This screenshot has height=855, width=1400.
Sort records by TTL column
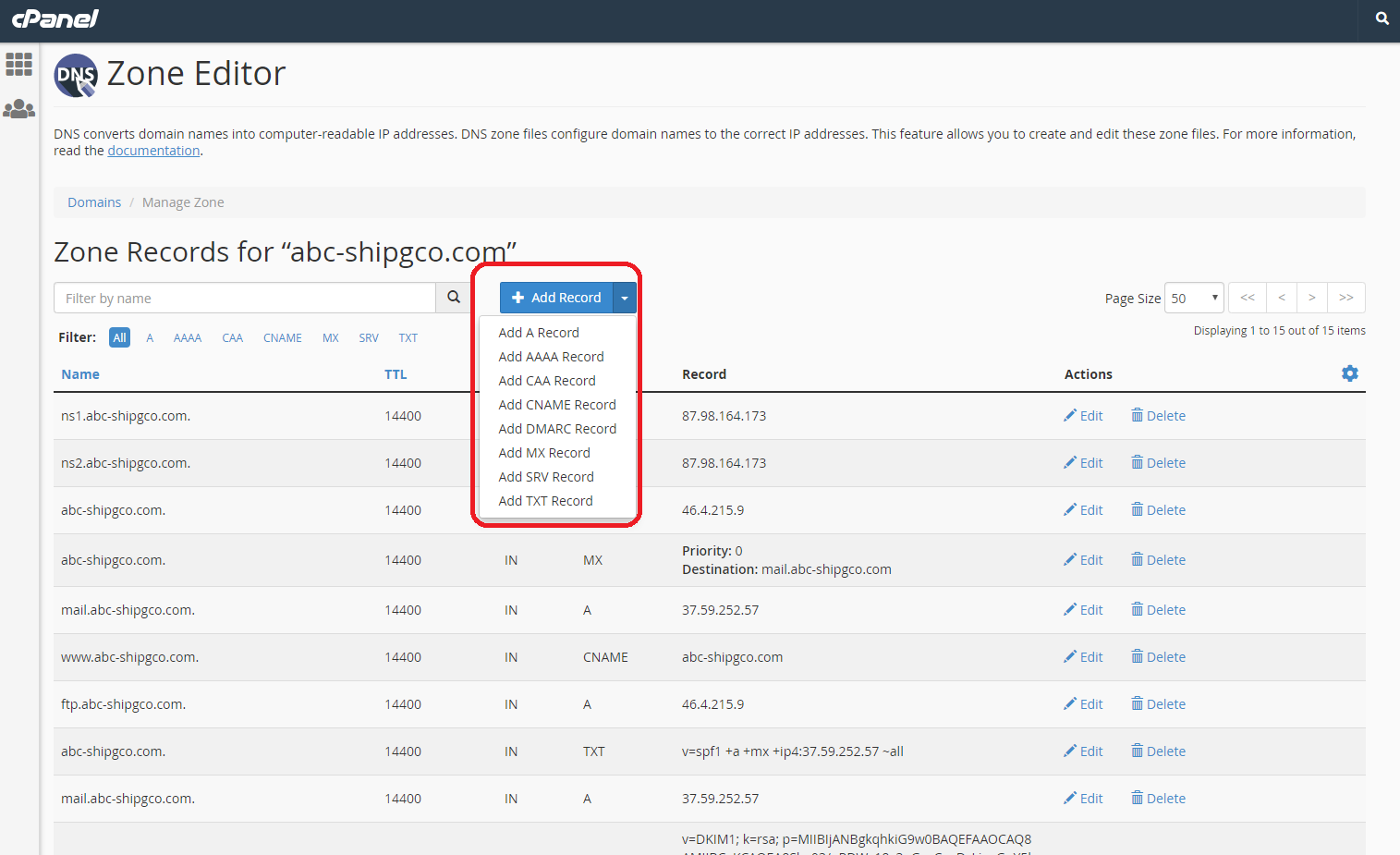(396, 374)
